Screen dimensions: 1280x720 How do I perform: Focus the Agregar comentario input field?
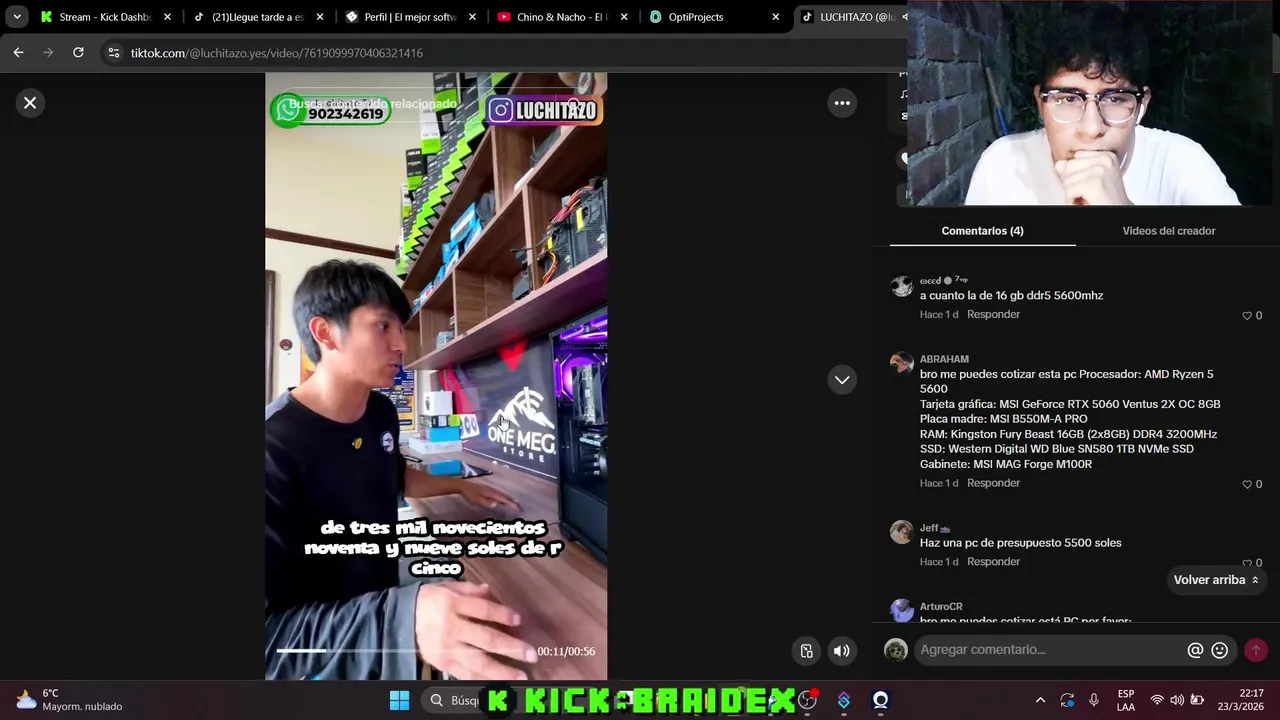(x=1050, y=650)
